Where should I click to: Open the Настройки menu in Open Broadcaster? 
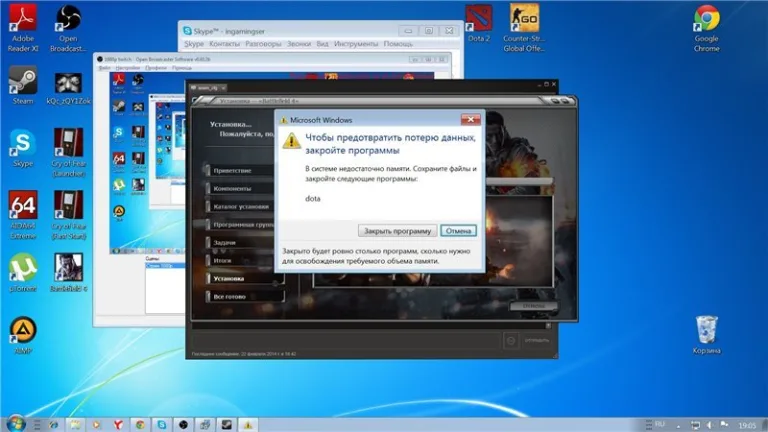[x=128, y=68]
